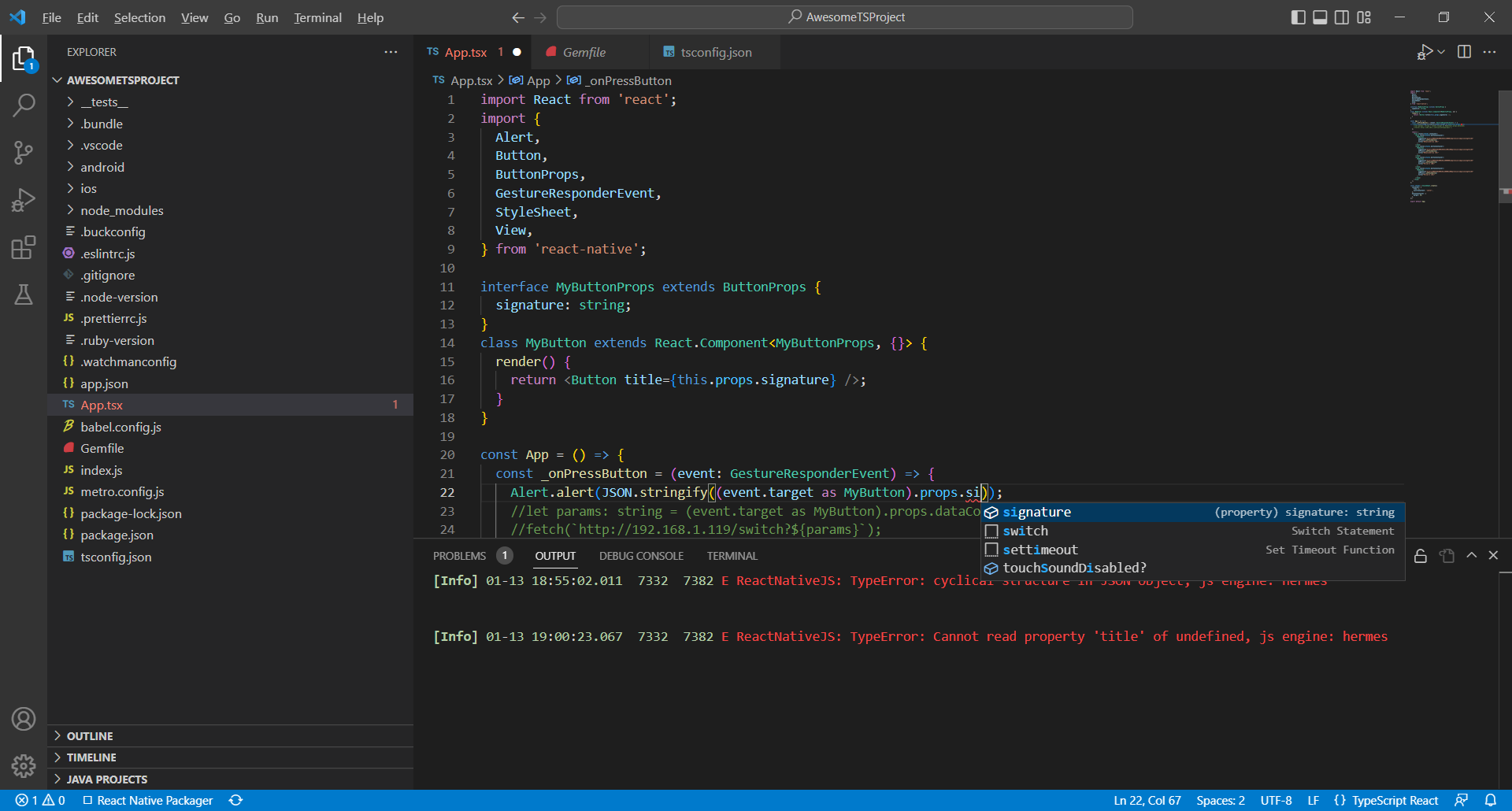
Task: Click the Run or Debug play icon
Action: [x=1425, y=52]
